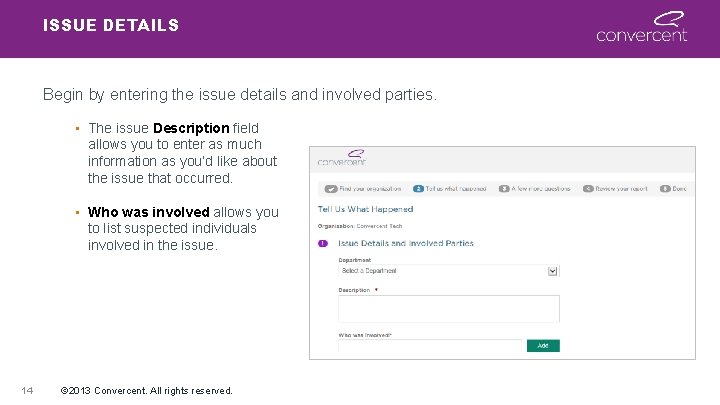
Task: Go to the Find your organization step
Action: click(370, 188)
